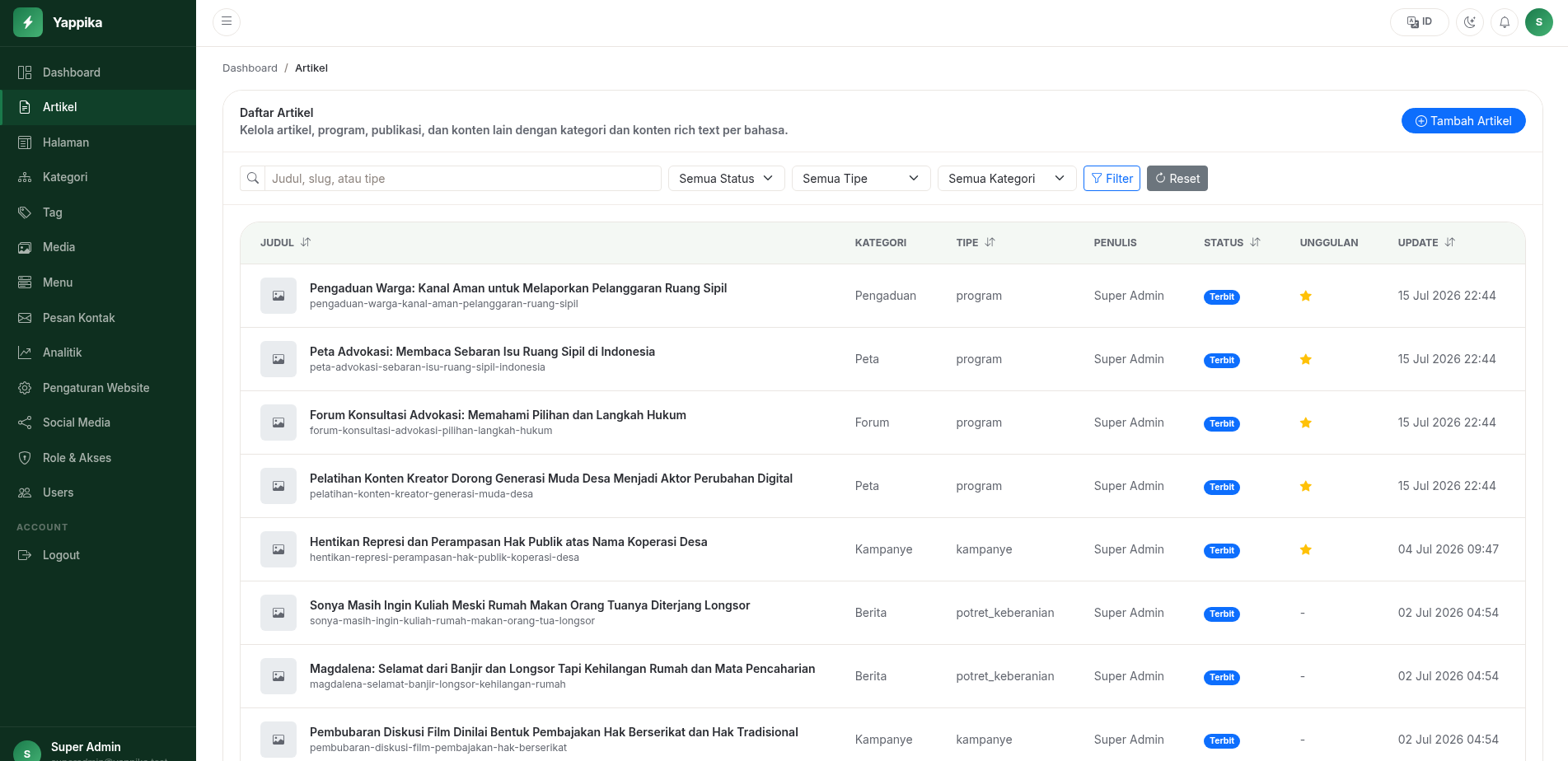Click the Yappika lightning logo icon
This screenshot has width=1568, height=761.
click(x=28, y=22)
